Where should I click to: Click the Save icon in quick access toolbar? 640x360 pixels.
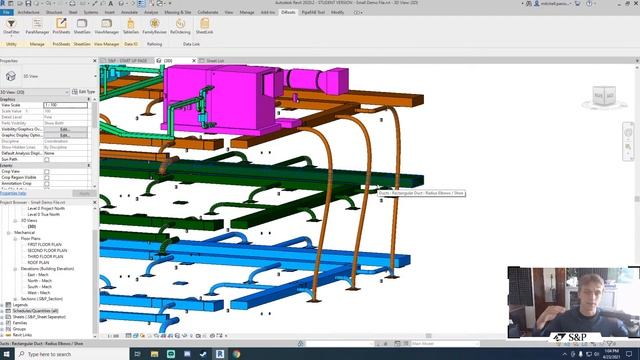(28, 3)
